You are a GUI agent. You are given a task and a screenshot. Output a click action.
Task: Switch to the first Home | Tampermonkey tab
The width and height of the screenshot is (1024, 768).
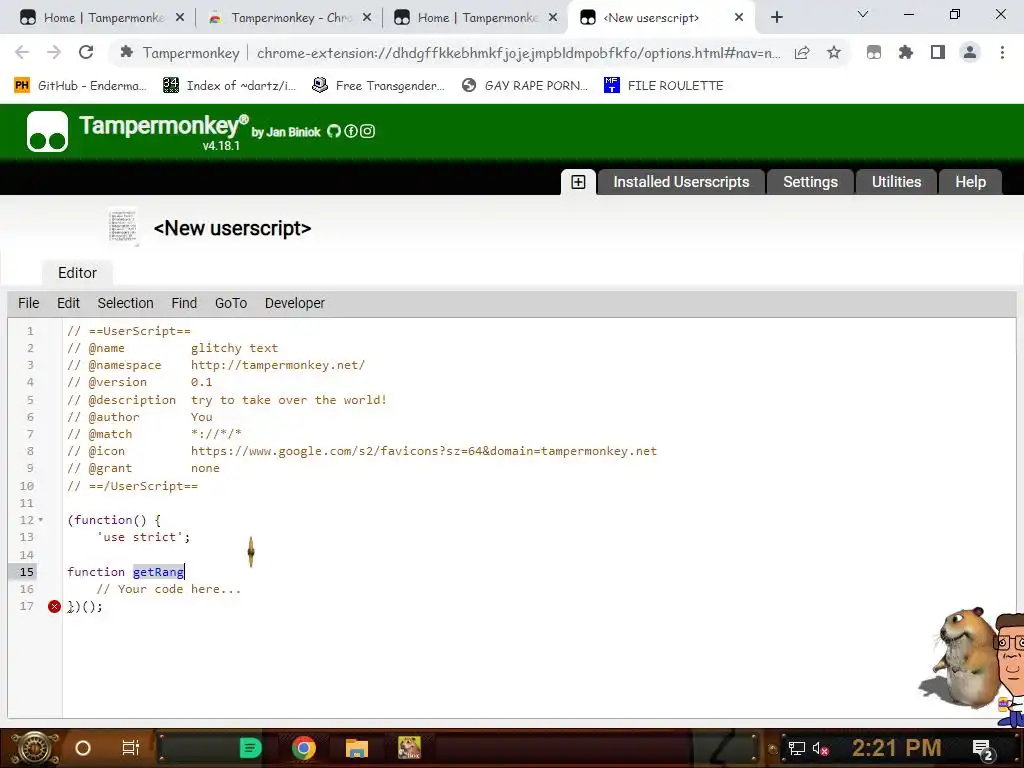pos(101,18)
